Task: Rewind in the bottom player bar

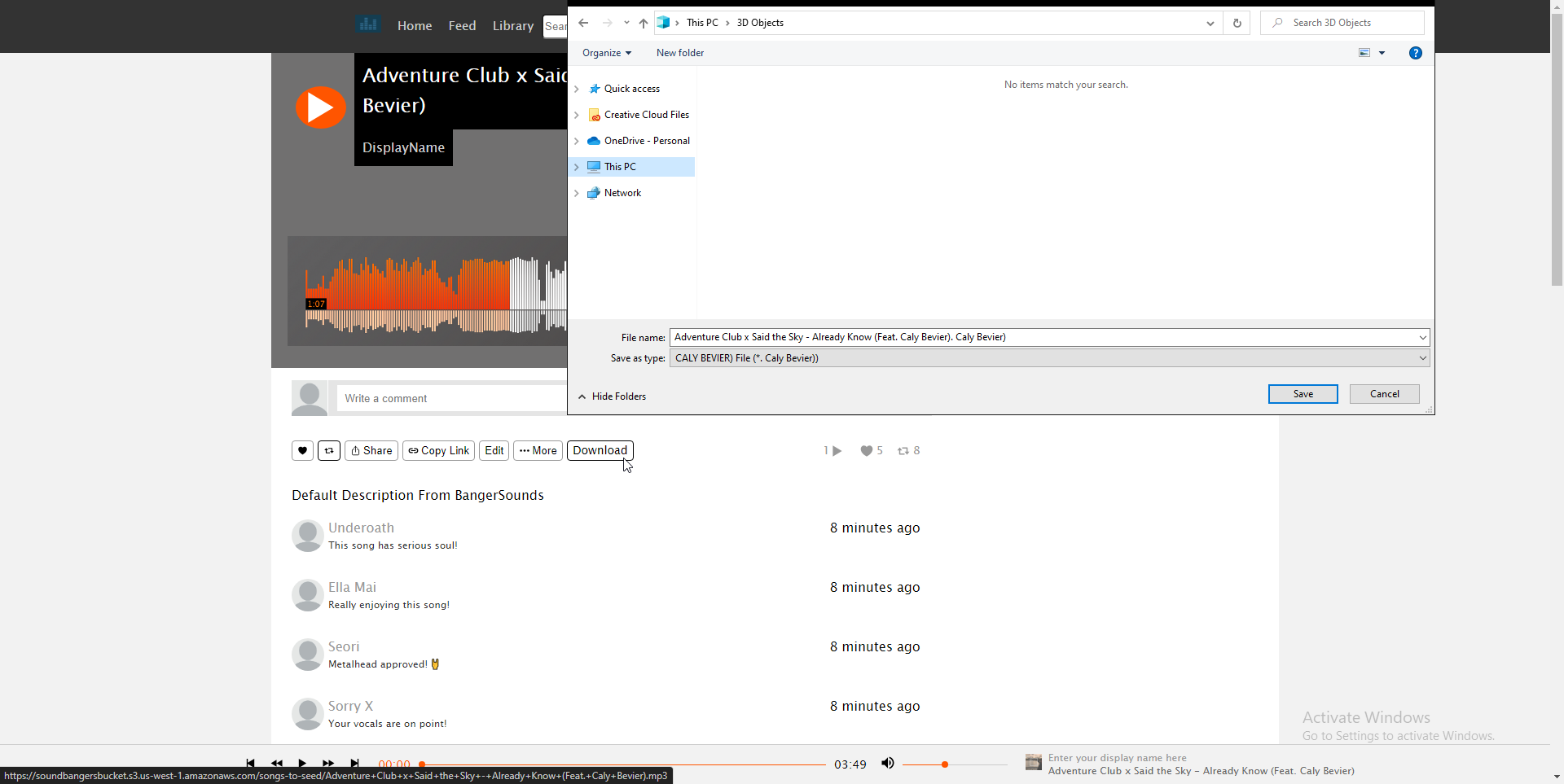Action: [276, 764]
